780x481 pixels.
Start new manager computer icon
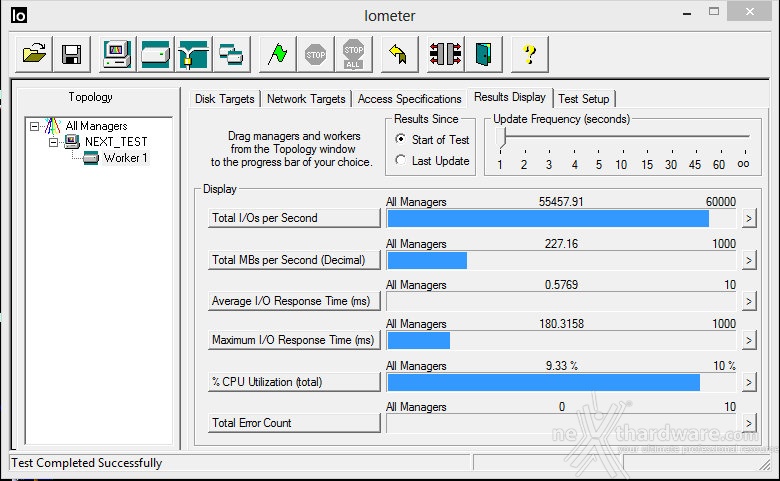[117, 54]
